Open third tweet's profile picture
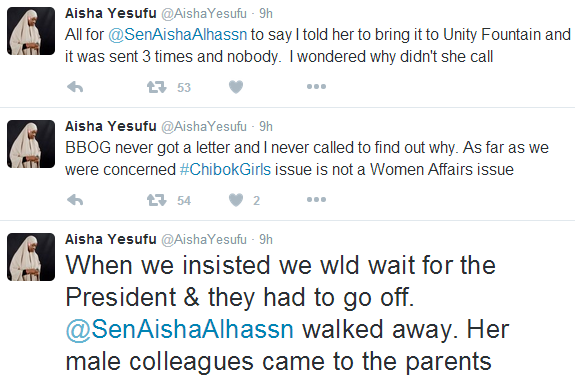575x384 pixels. (31, 257)
